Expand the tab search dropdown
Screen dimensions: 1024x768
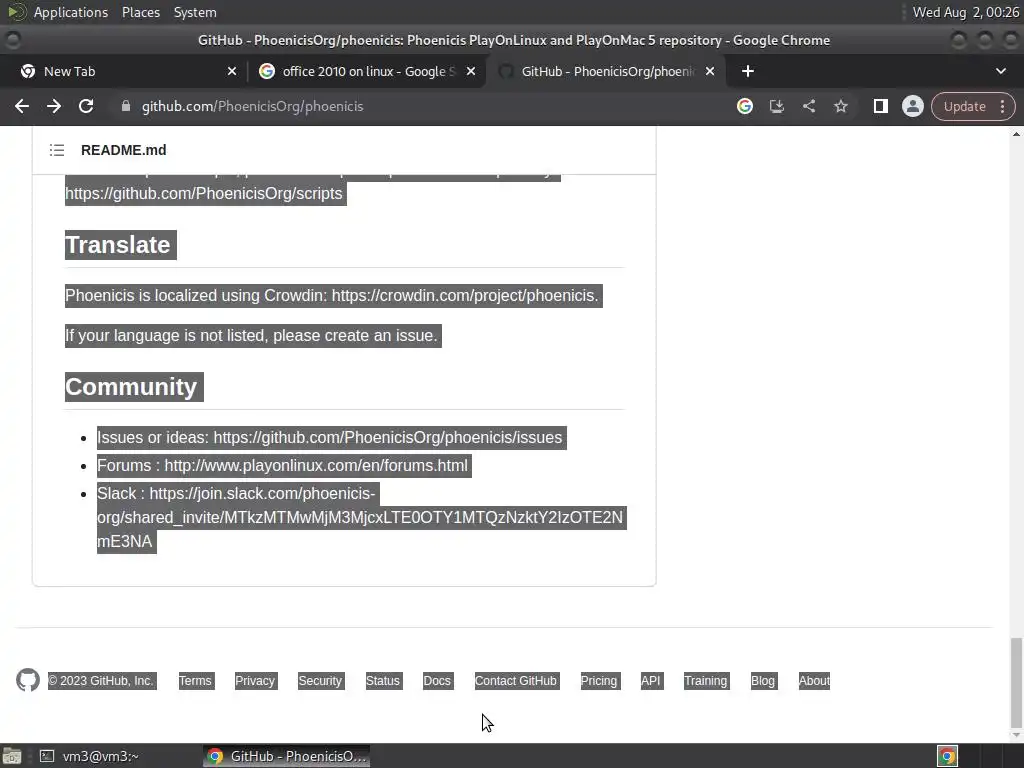1000,71
